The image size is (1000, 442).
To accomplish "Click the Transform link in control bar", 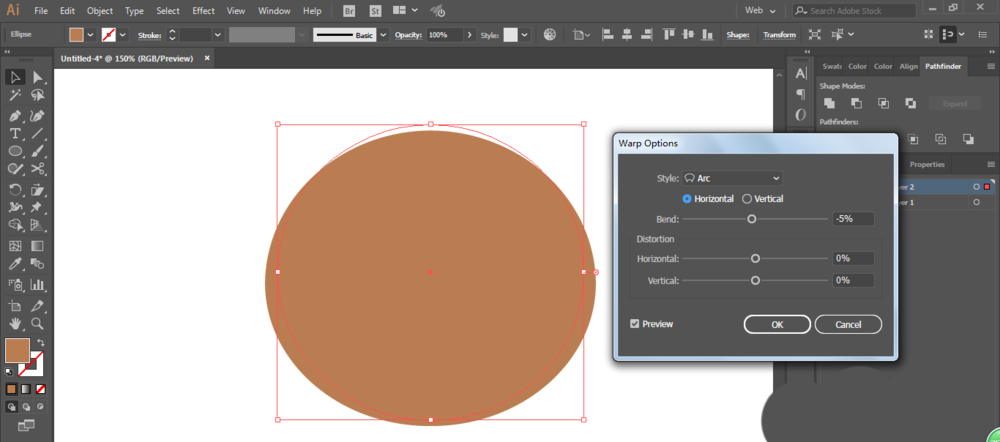I will tap(779, 35).
